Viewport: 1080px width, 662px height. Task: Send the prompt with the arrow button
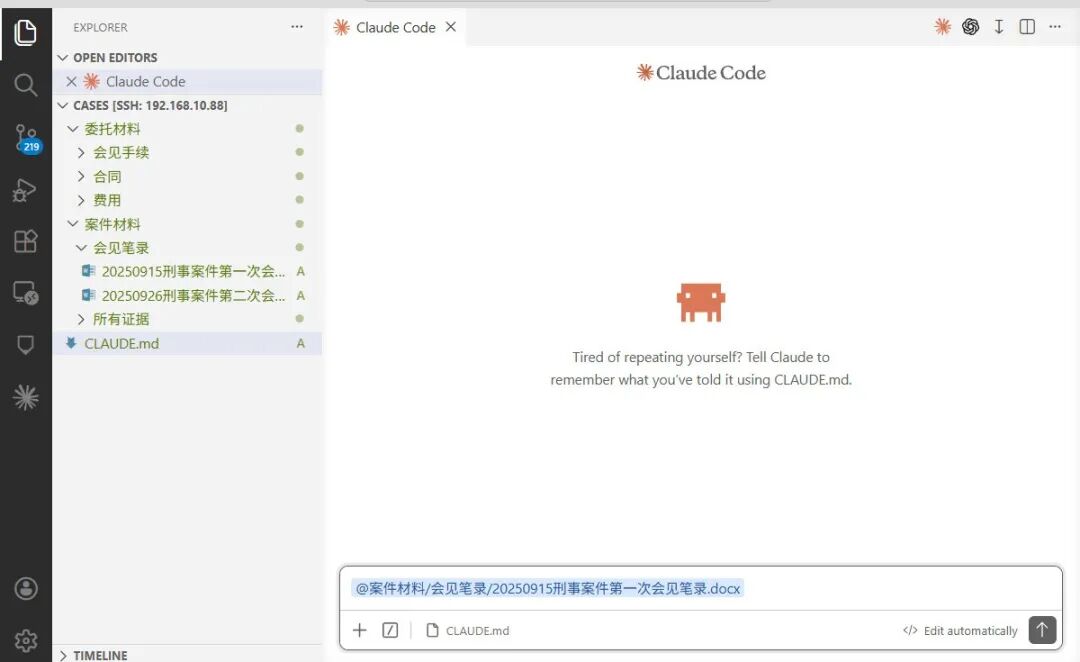(1042, 630)
